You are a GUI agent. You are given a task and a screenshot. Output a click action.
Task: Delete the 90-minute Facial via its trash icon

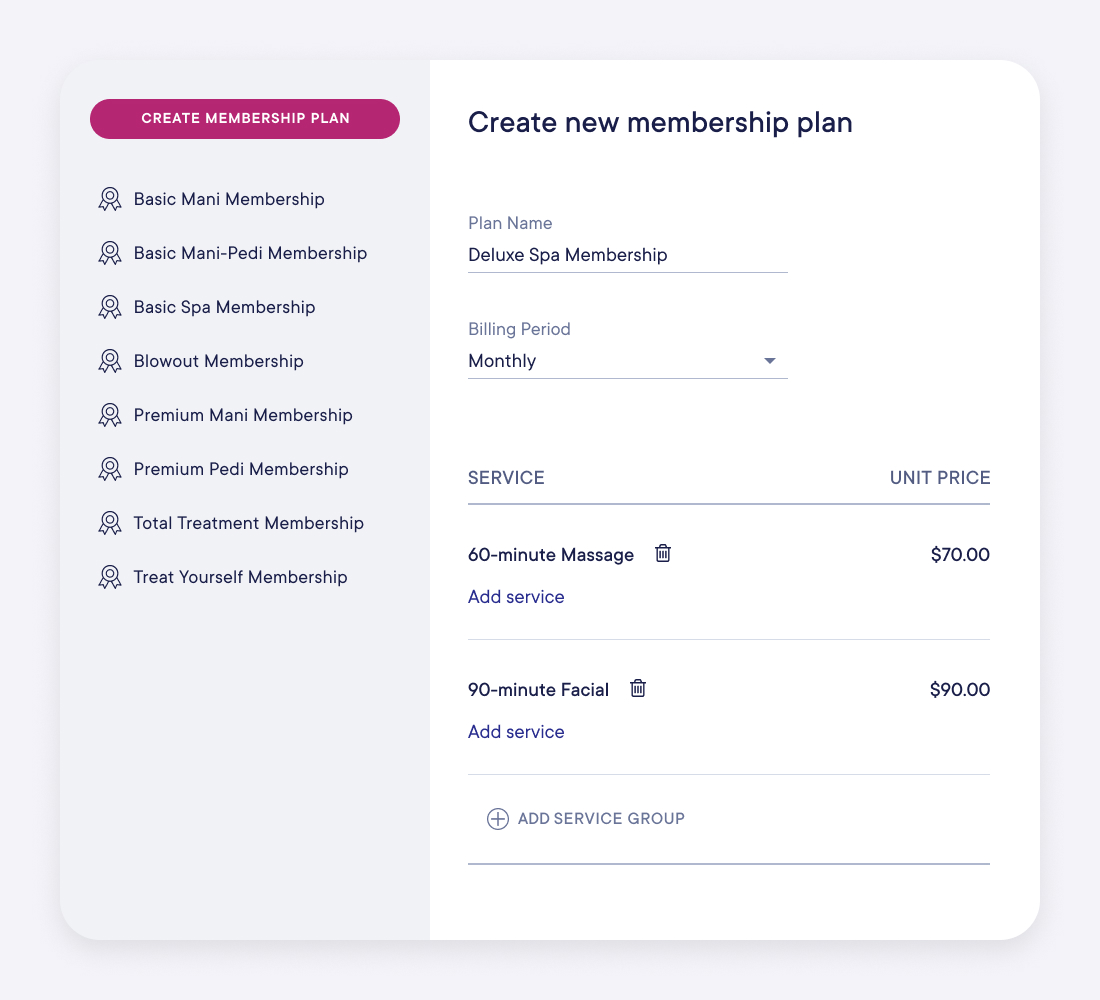point(637,688)
